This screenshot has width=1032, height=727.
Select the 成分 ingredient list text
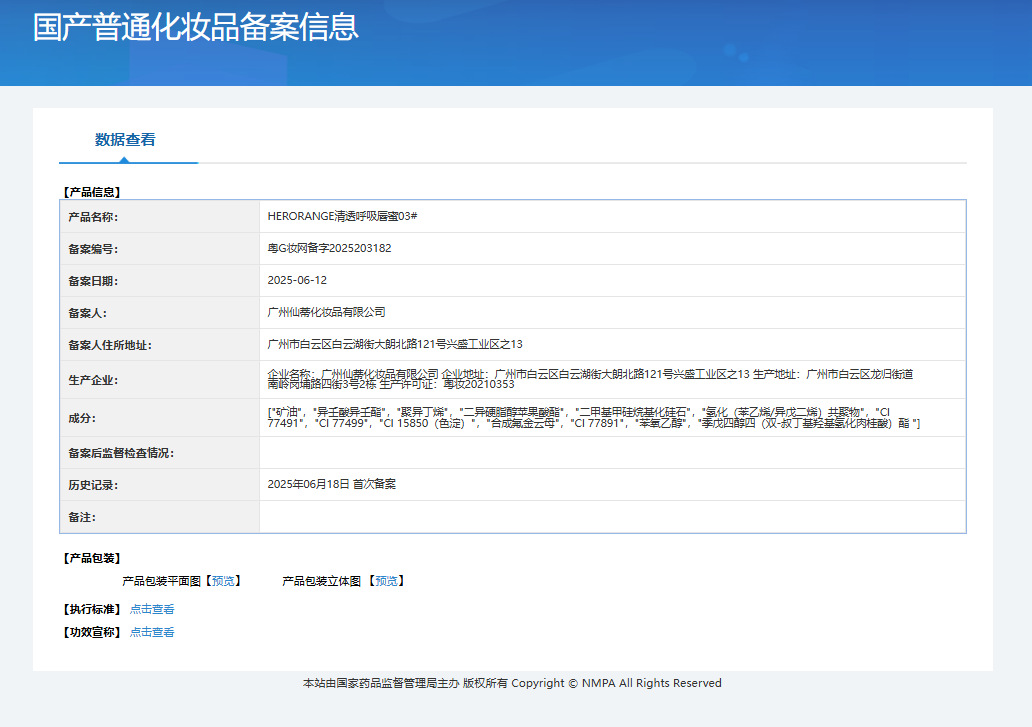point(594,418)
